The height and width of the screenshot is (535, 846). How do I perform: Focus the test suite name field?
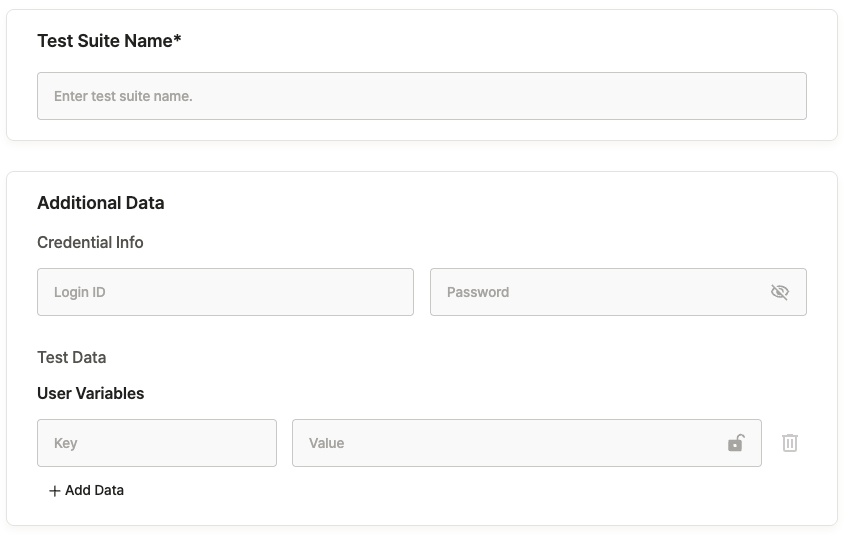pyautogui.click(x=421, y=96)
